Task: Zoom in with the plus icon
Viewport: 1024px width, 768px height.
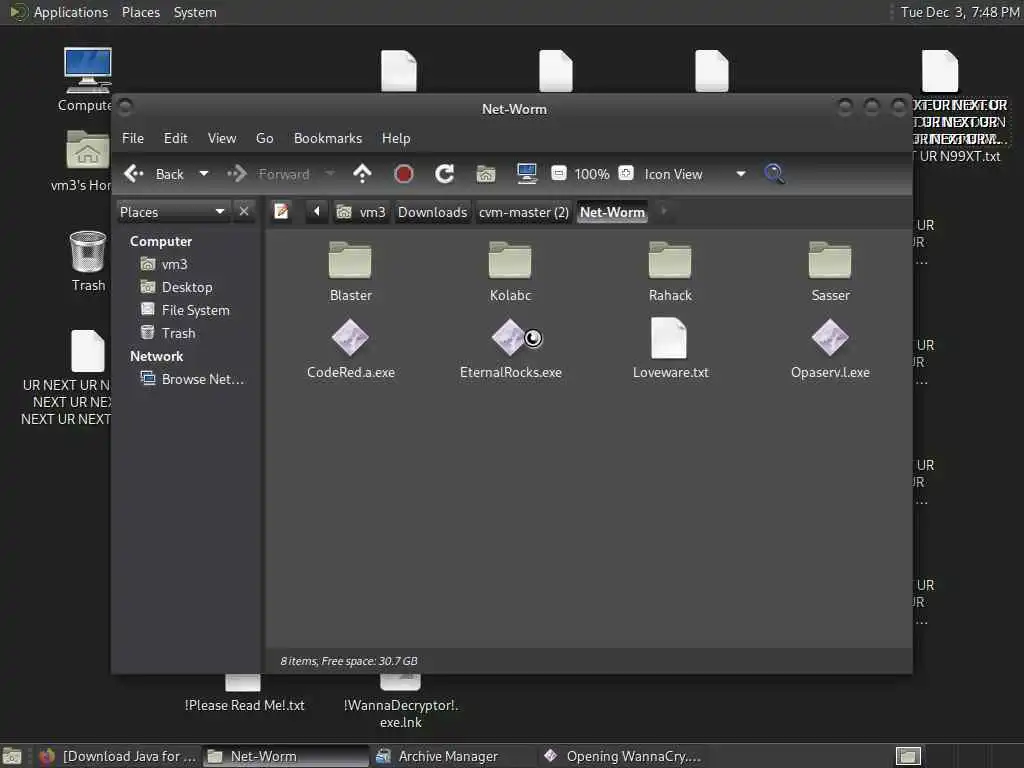Action: (x=626, y=173)
